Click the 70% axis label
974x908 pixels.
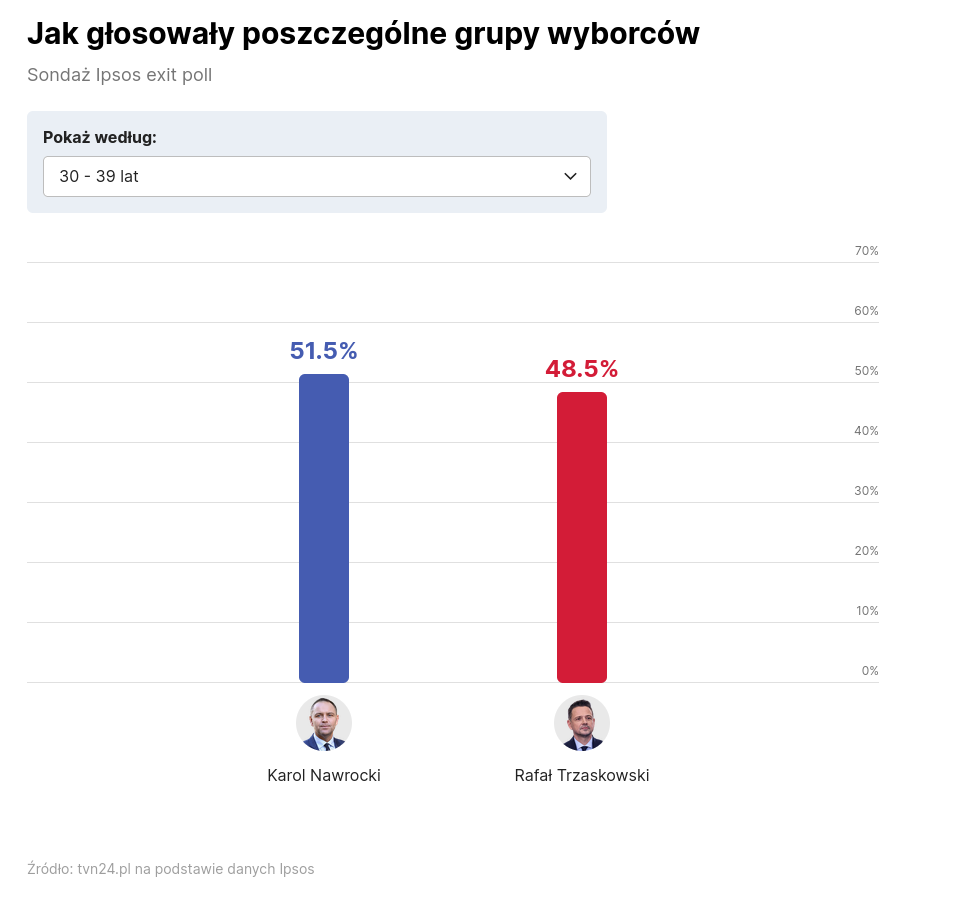866,251
